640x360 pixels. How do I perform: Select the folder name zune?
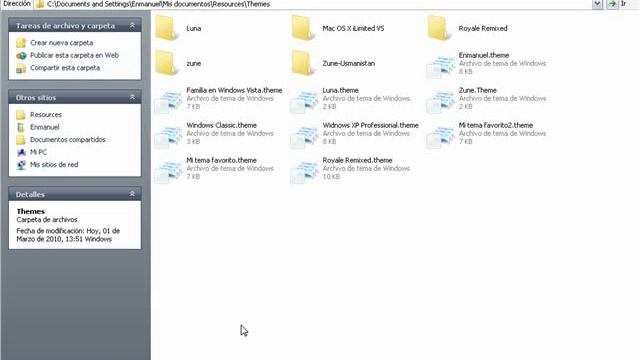pyautogui.click(x=193, y=63)
